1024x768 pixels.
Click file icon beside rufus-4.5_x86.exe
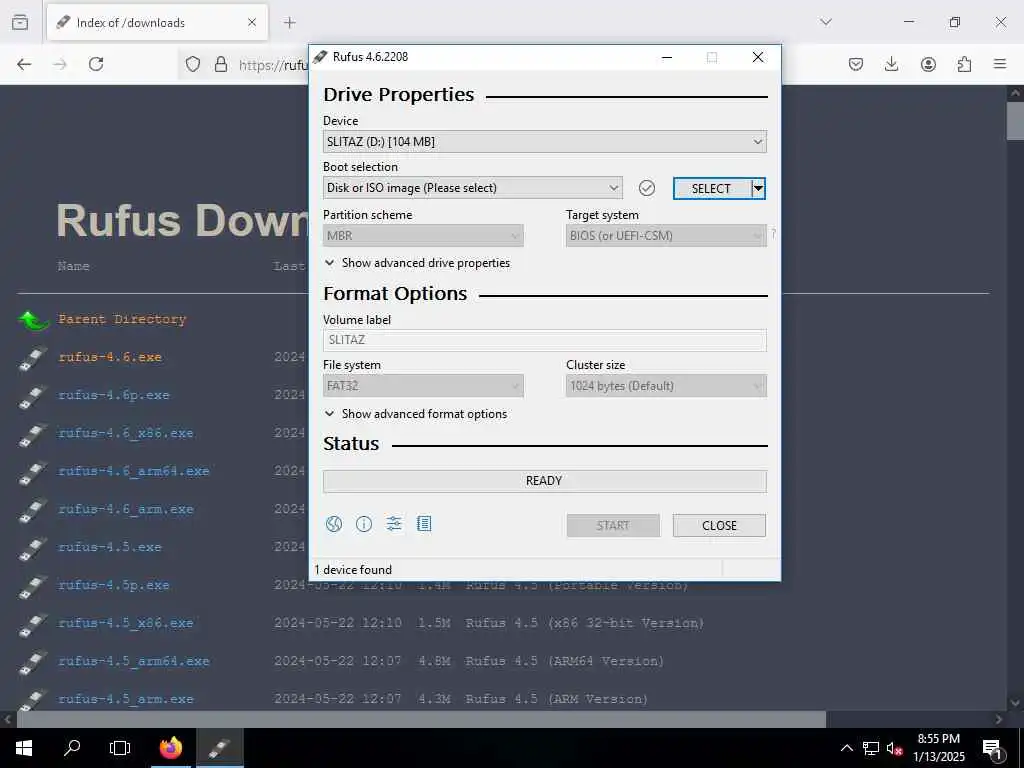click(x=33, y=623)
